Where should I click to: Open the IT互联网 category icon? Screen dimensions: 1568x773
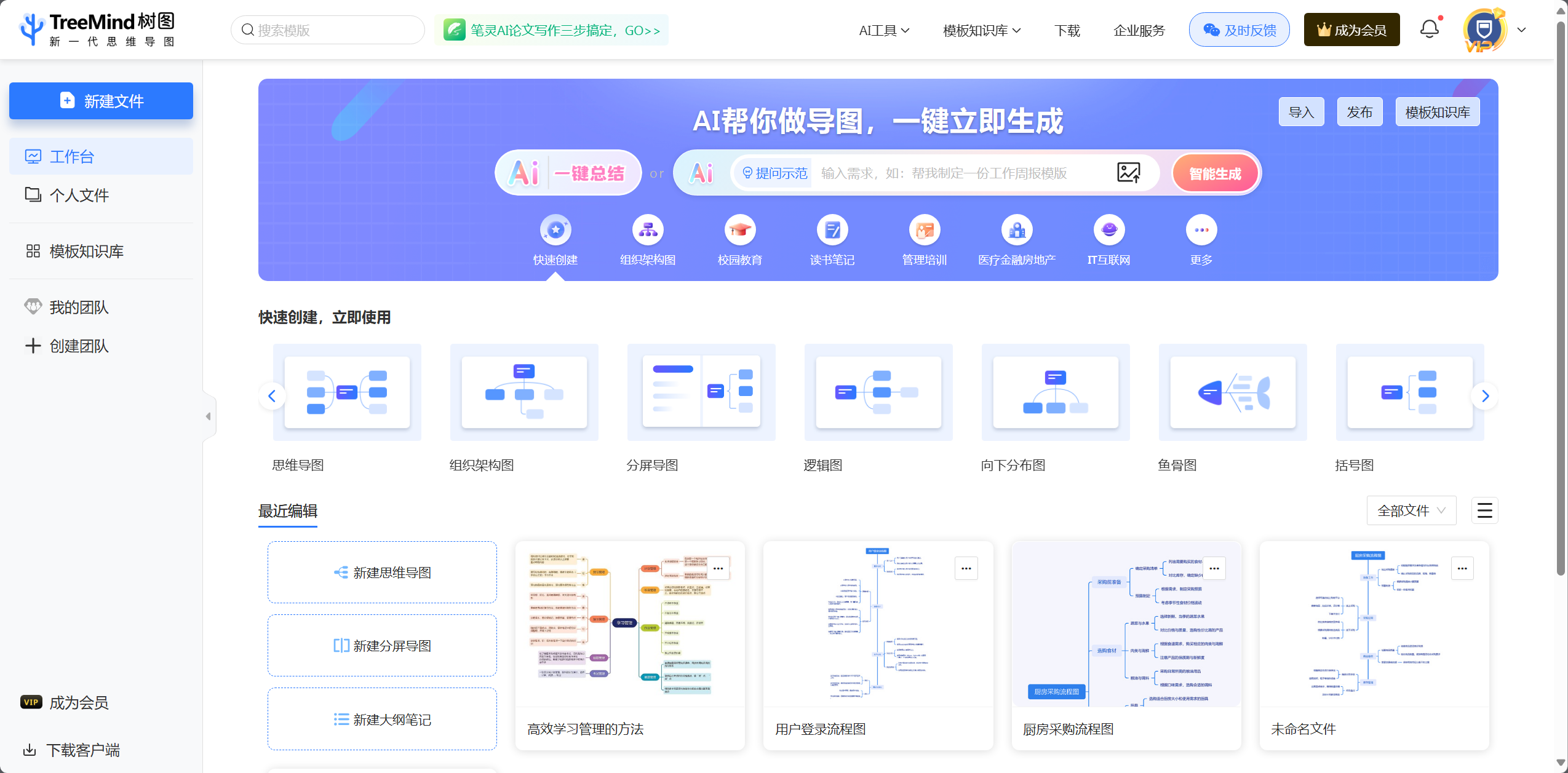click(1108, 230)
